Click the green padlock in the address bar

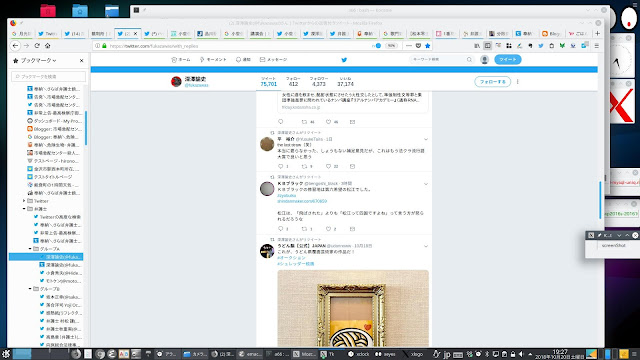tap(104, 46)
